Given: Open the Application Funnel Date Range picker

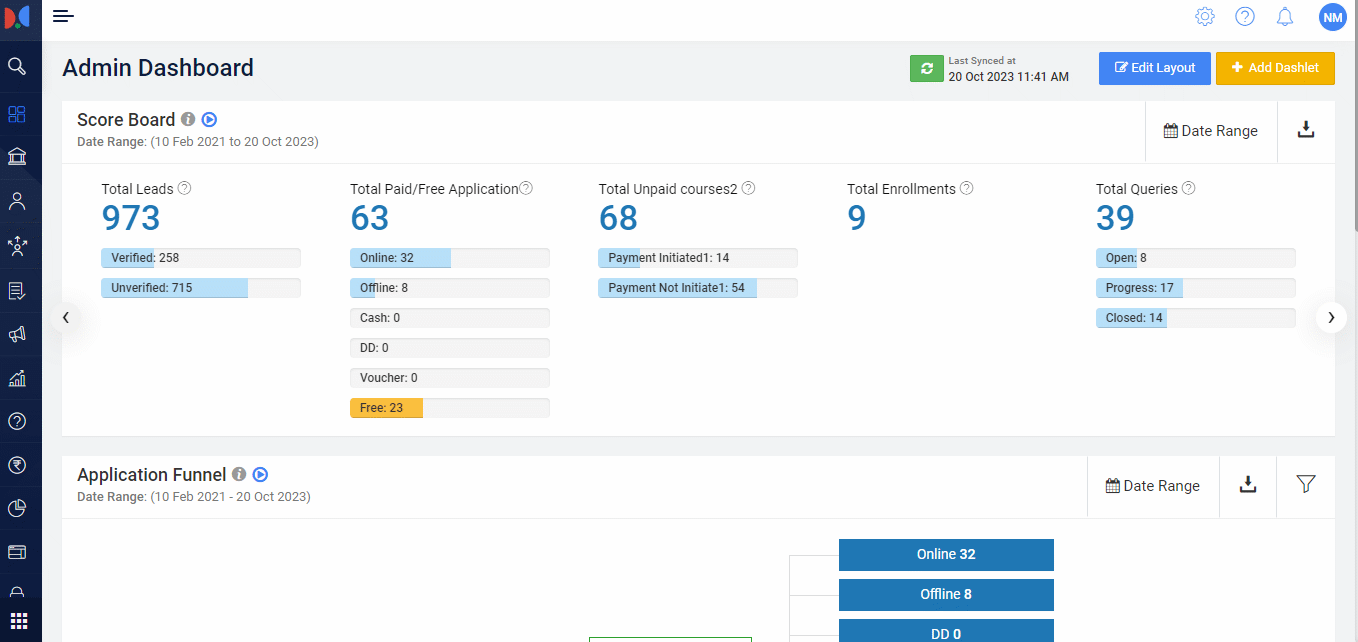Looking at the screenshot, I should coord(1153,486).
